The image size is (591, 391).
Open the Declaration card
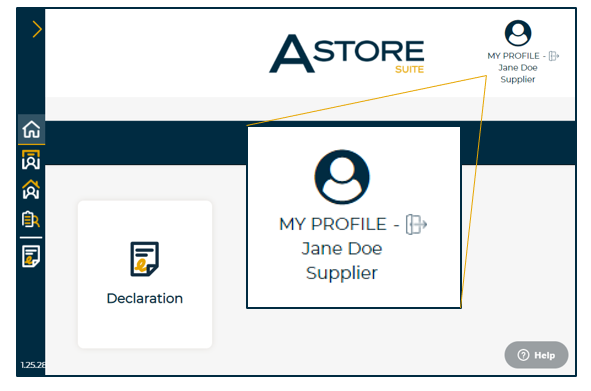tap(145, 274)
